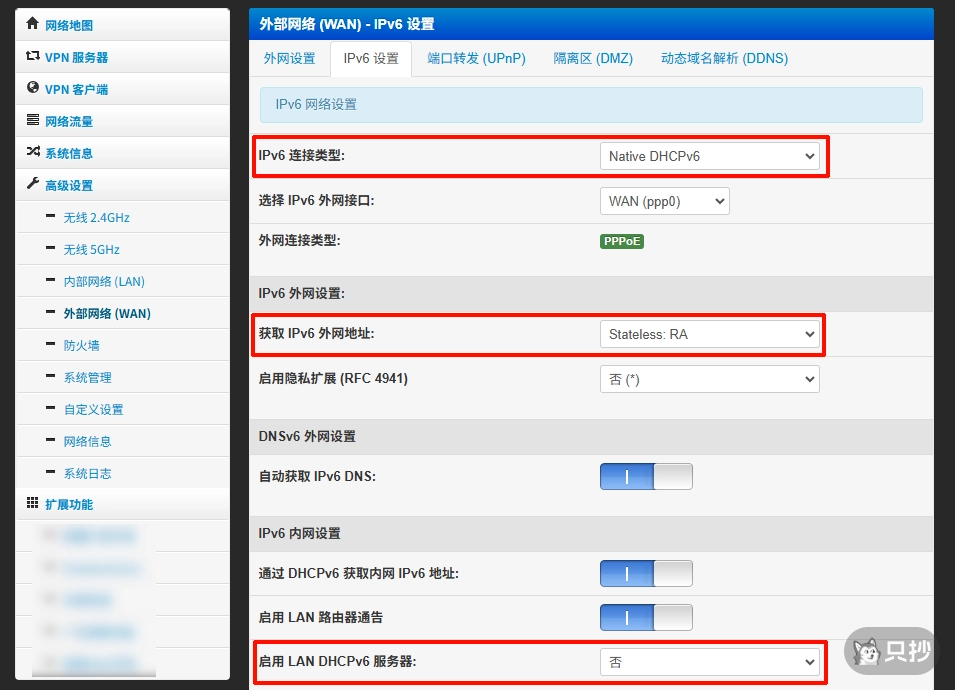Open the IPv6 连接类型 dropdown
Screen dimensions: 955x690
[x=709, y=156]
